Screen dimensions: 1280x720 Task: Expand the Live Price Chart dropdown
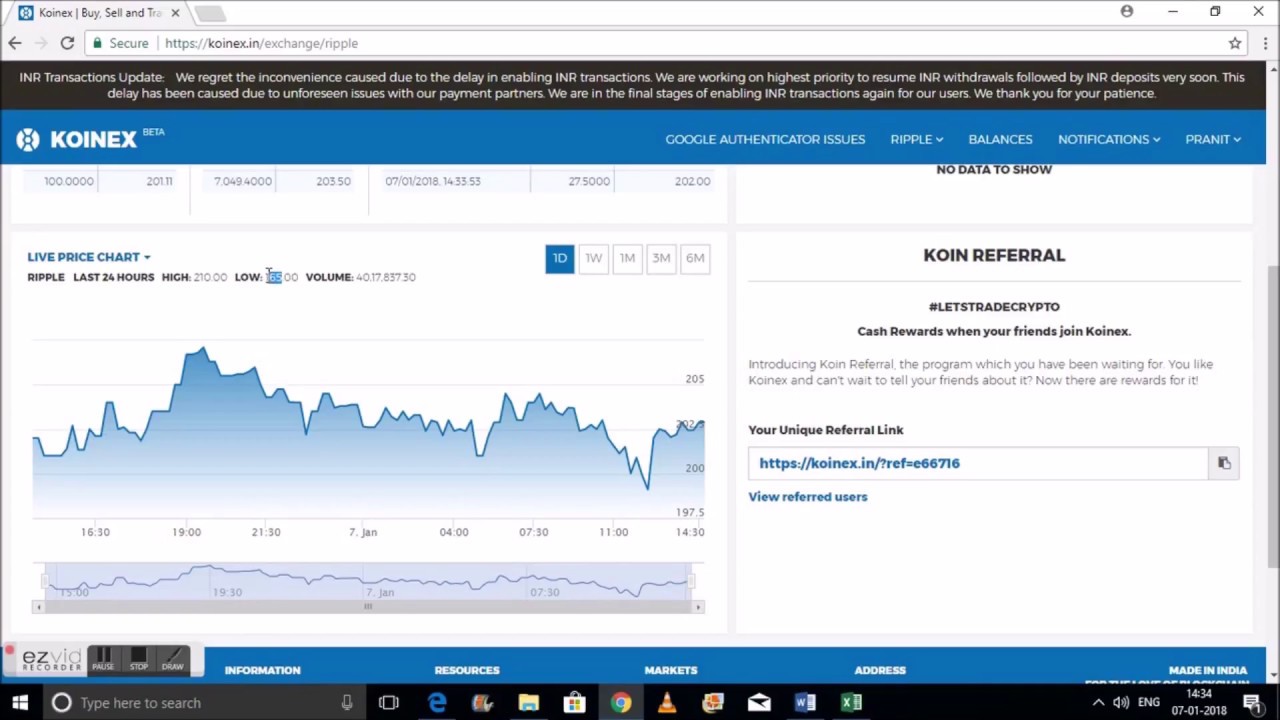pyautogui.click(x=89, y=257)
